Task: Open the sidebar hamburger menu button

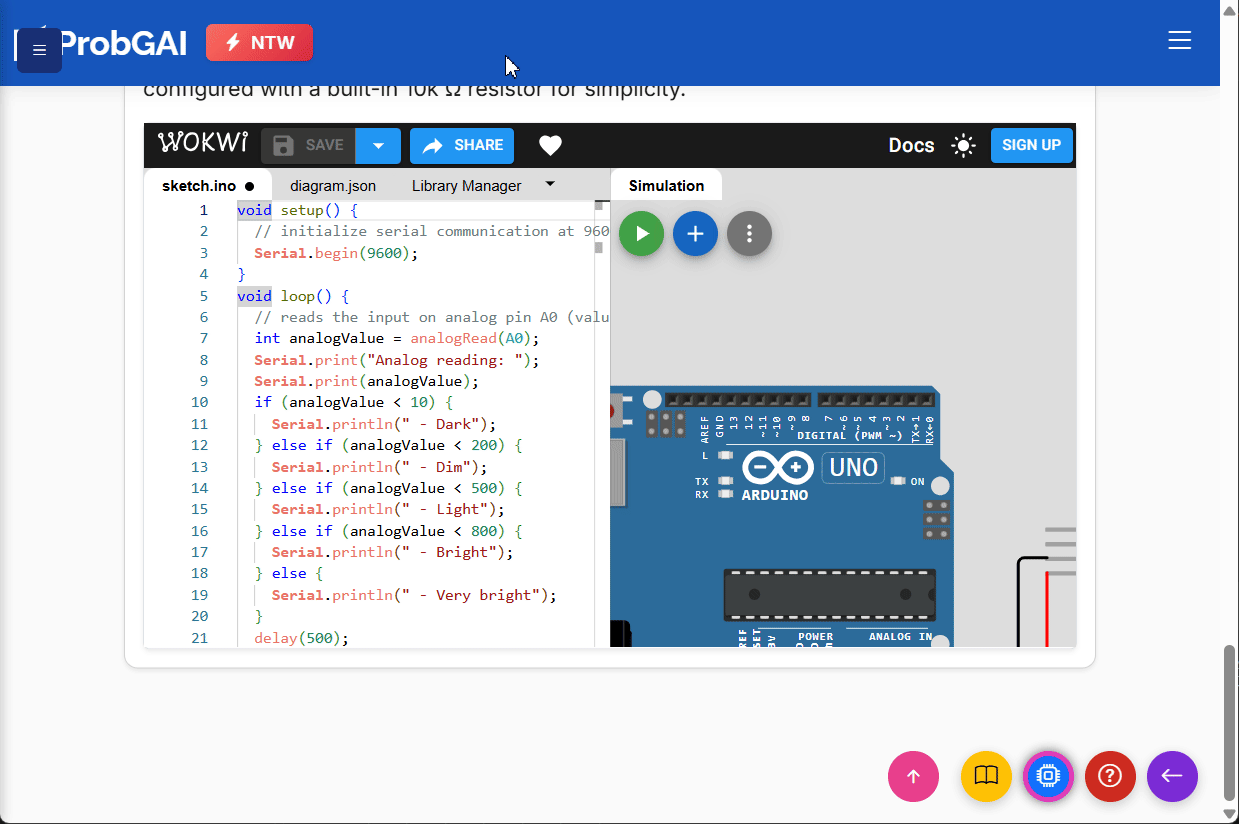Action: pyautogui.click(x=40, y=50)
